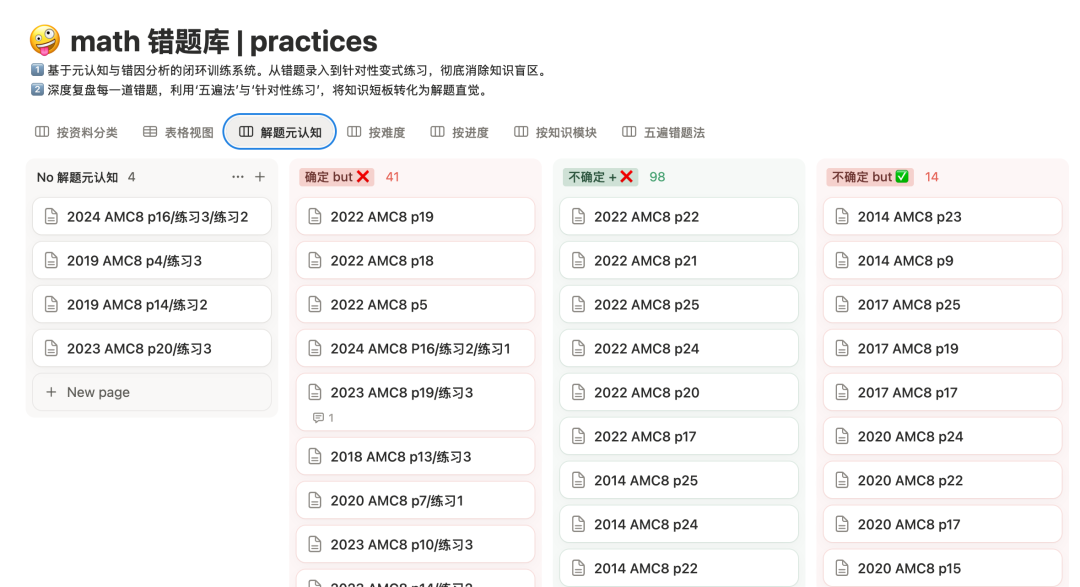Image resolution: width=1080 pixels, height=587 pixels.
Task: Open the three-dot menu on No 解题元认知 column
Action: [238, 177]
